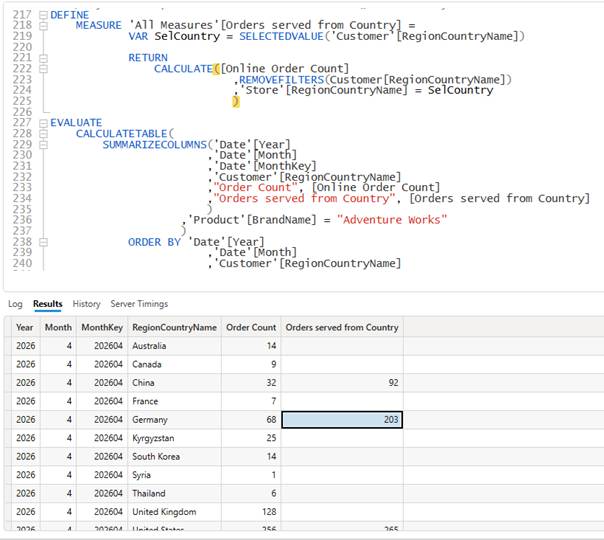Image resolution: width=604 pixels, height=540 pixels.
Task: Select the Germany country cell
Action: pyautogui.click(x=174, y=419)
